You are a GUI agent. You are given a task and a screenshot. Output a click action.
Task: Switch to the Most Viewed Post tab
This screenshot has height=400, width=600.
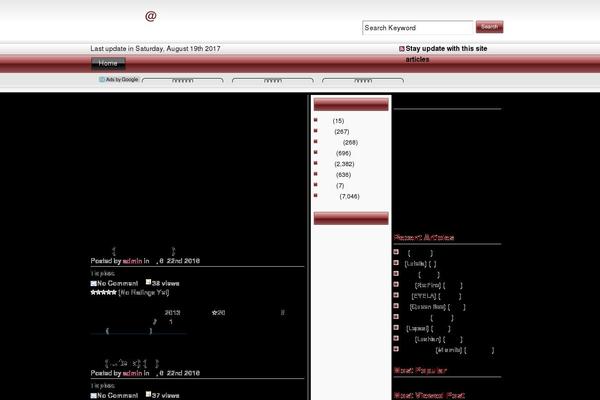point(429,395)
